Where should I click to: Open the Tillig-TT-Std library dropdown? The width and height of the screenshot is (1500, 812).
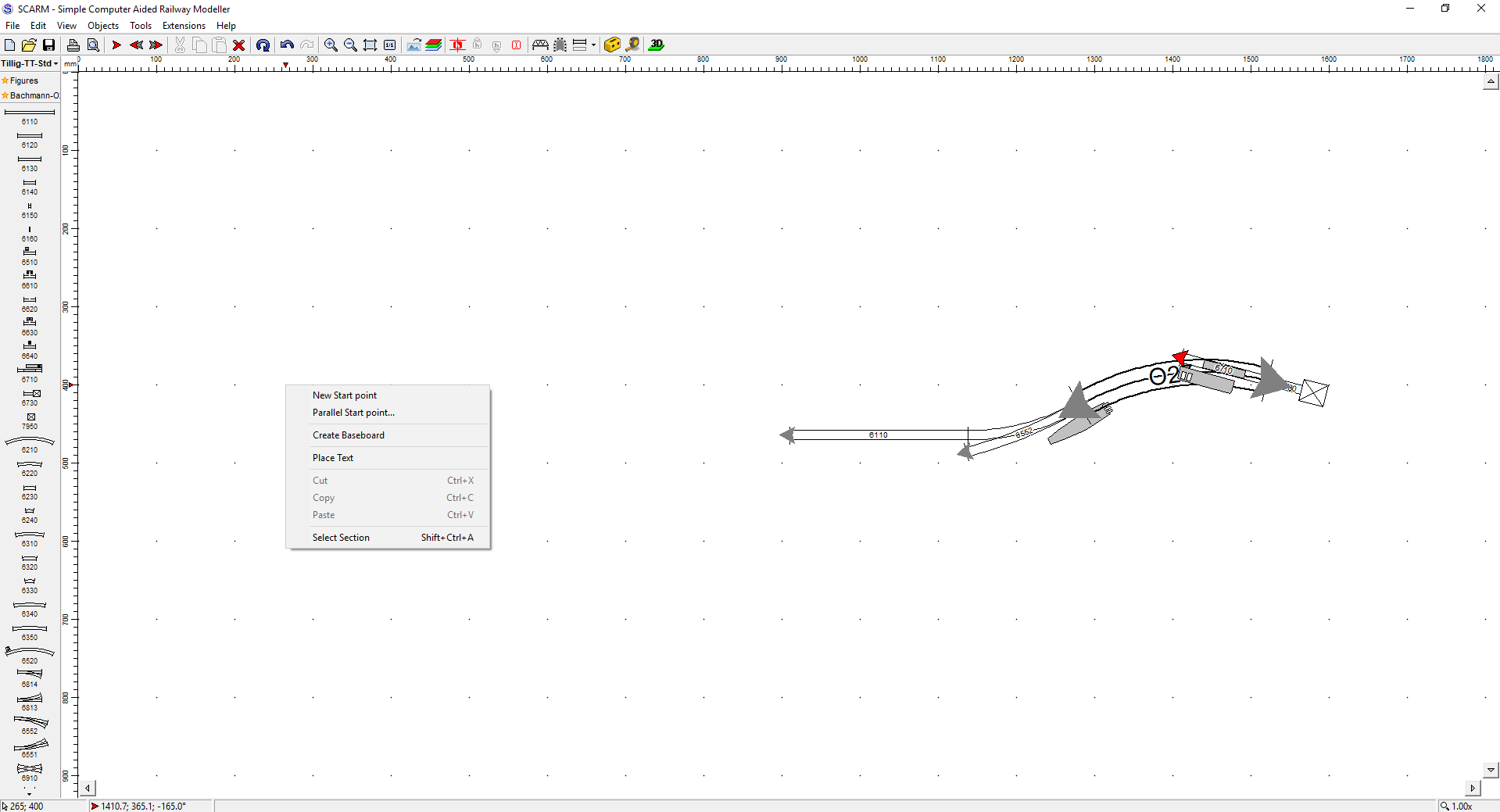(30, 63)
